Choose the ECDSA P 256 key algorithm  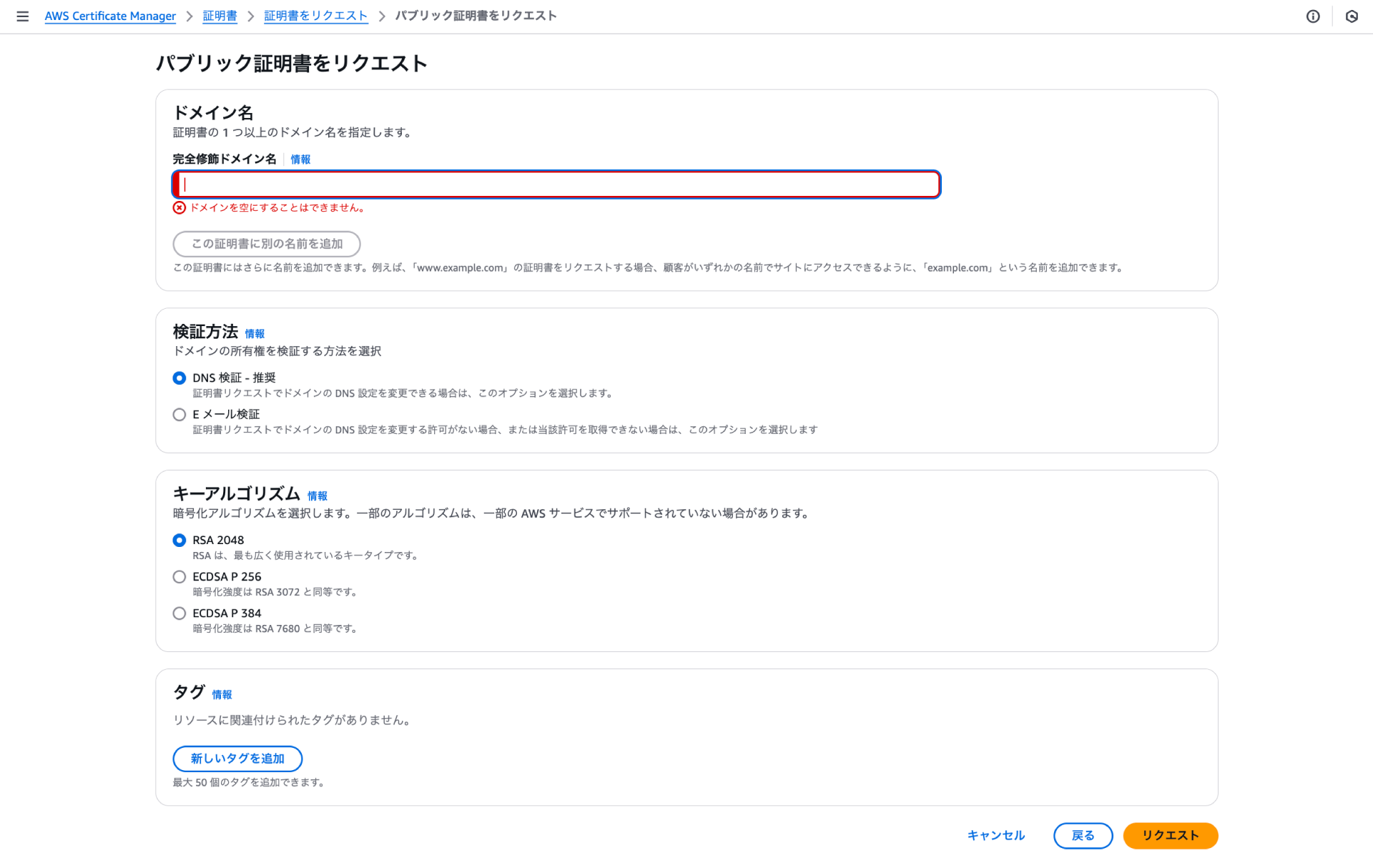pos(179,576)
